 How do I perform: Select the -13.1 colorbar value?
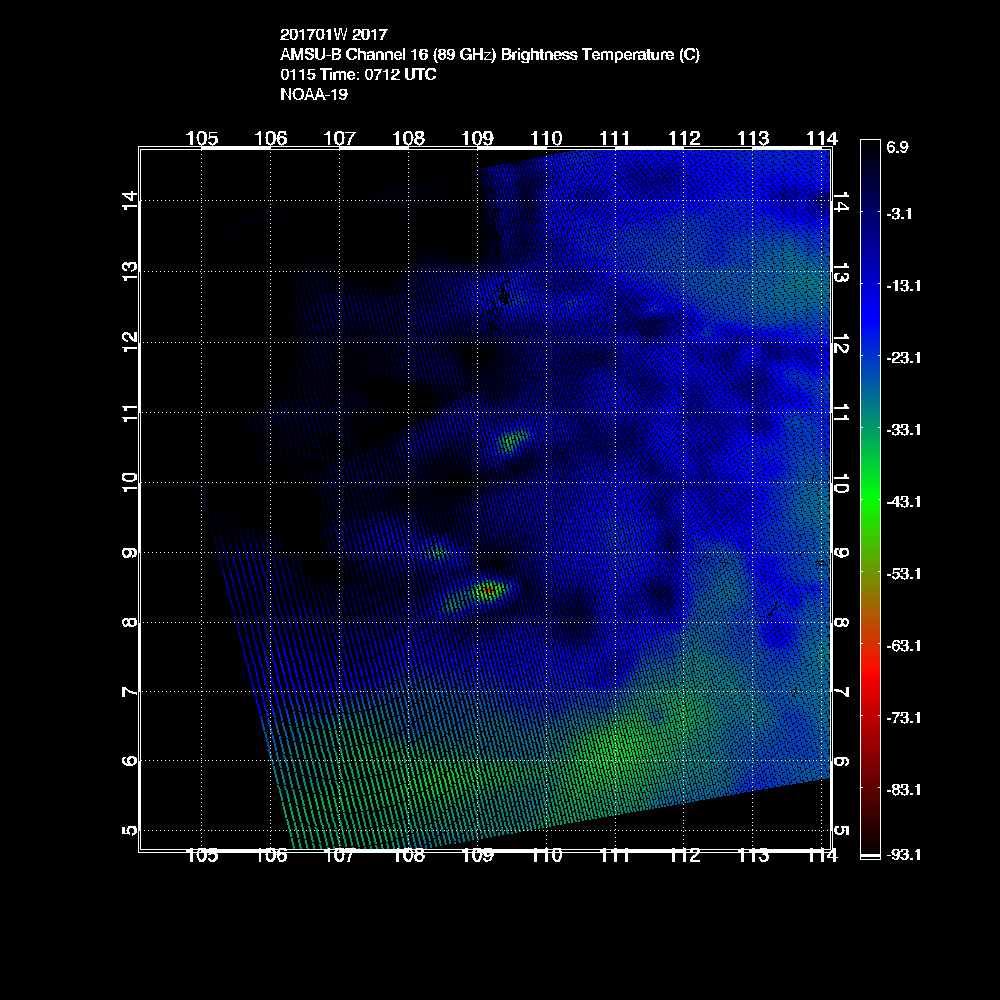(904, 286)
